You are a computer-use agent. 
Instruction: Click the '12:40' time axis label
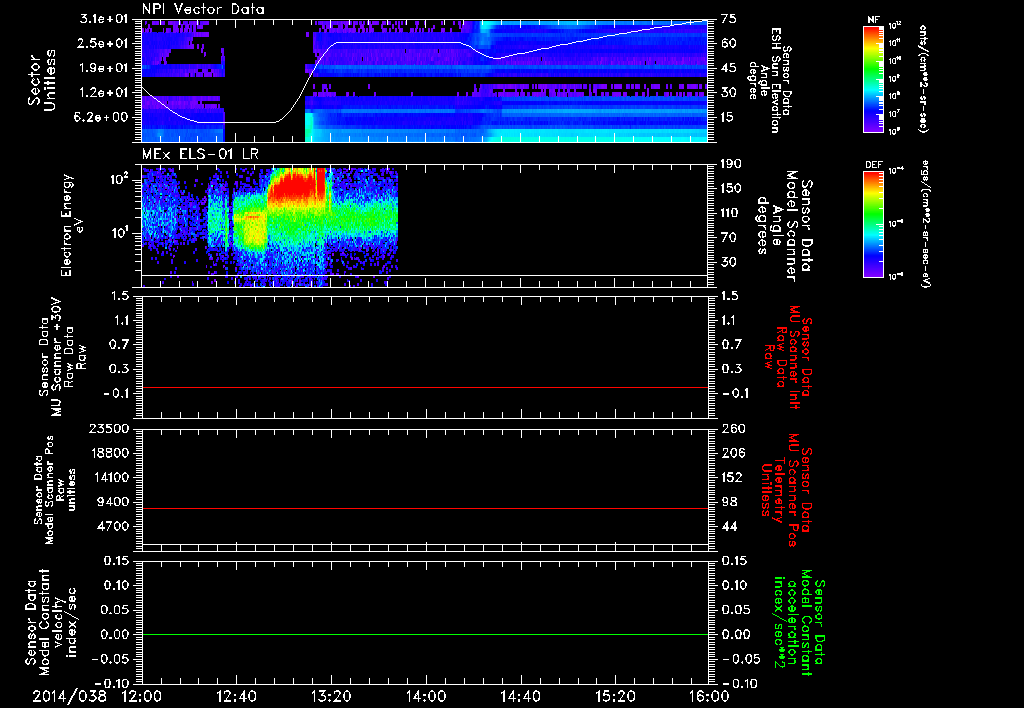tap(237, 696)
